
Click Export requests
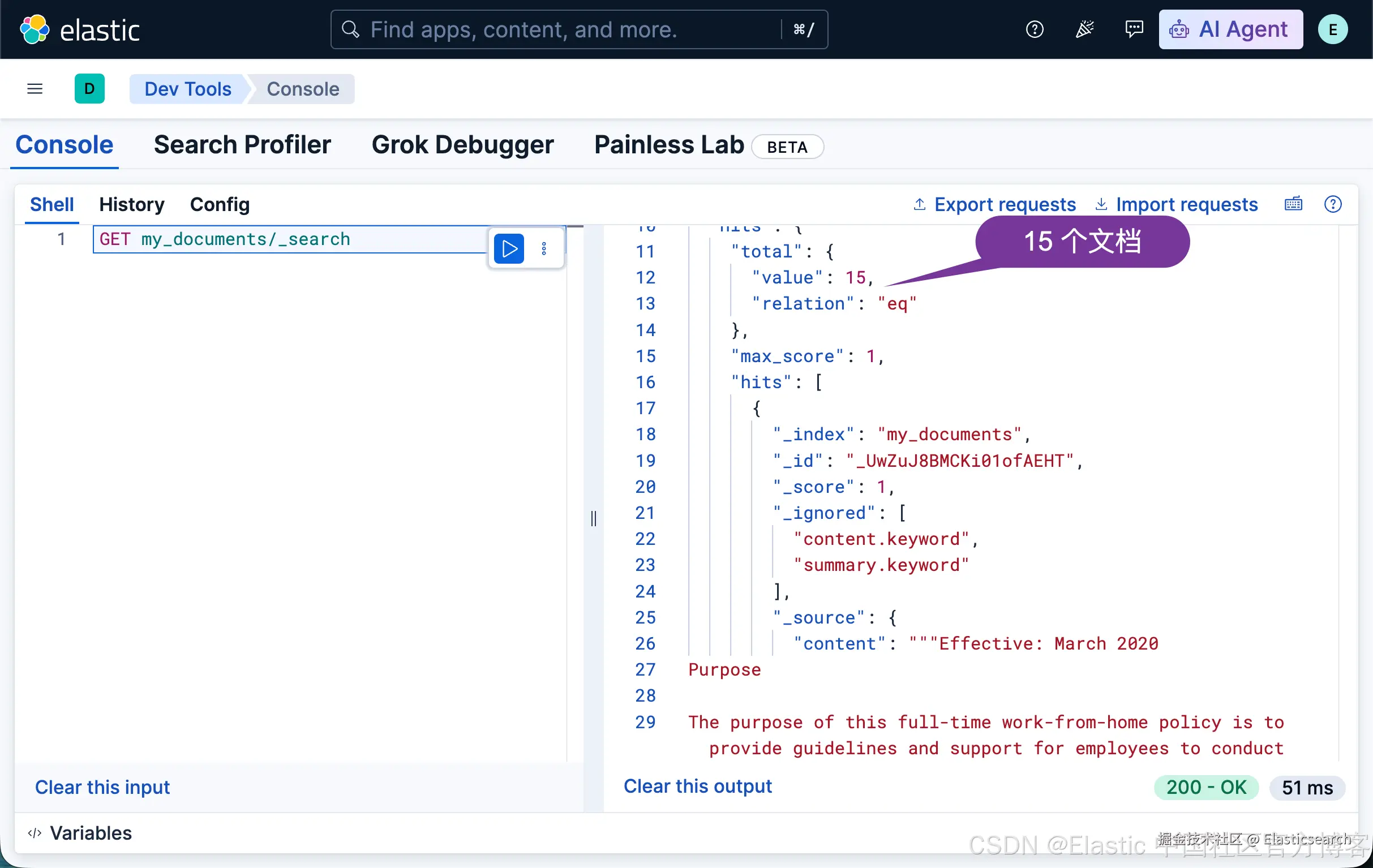(994, 205)
